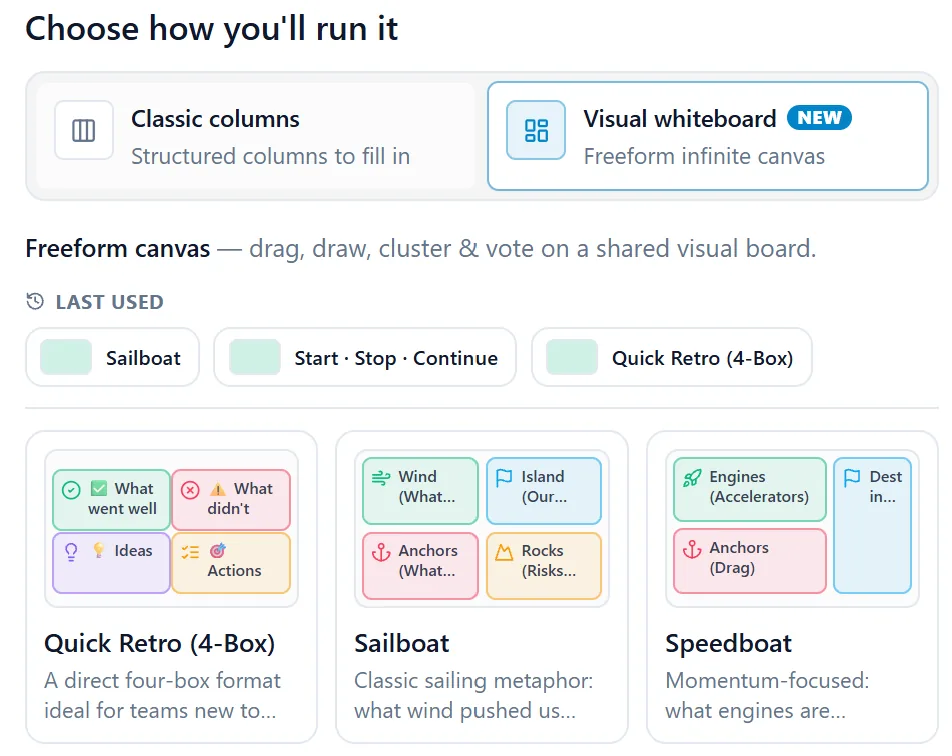Click the 'Island (Our...' box label
Screen dimensions: 952x756
544,486
